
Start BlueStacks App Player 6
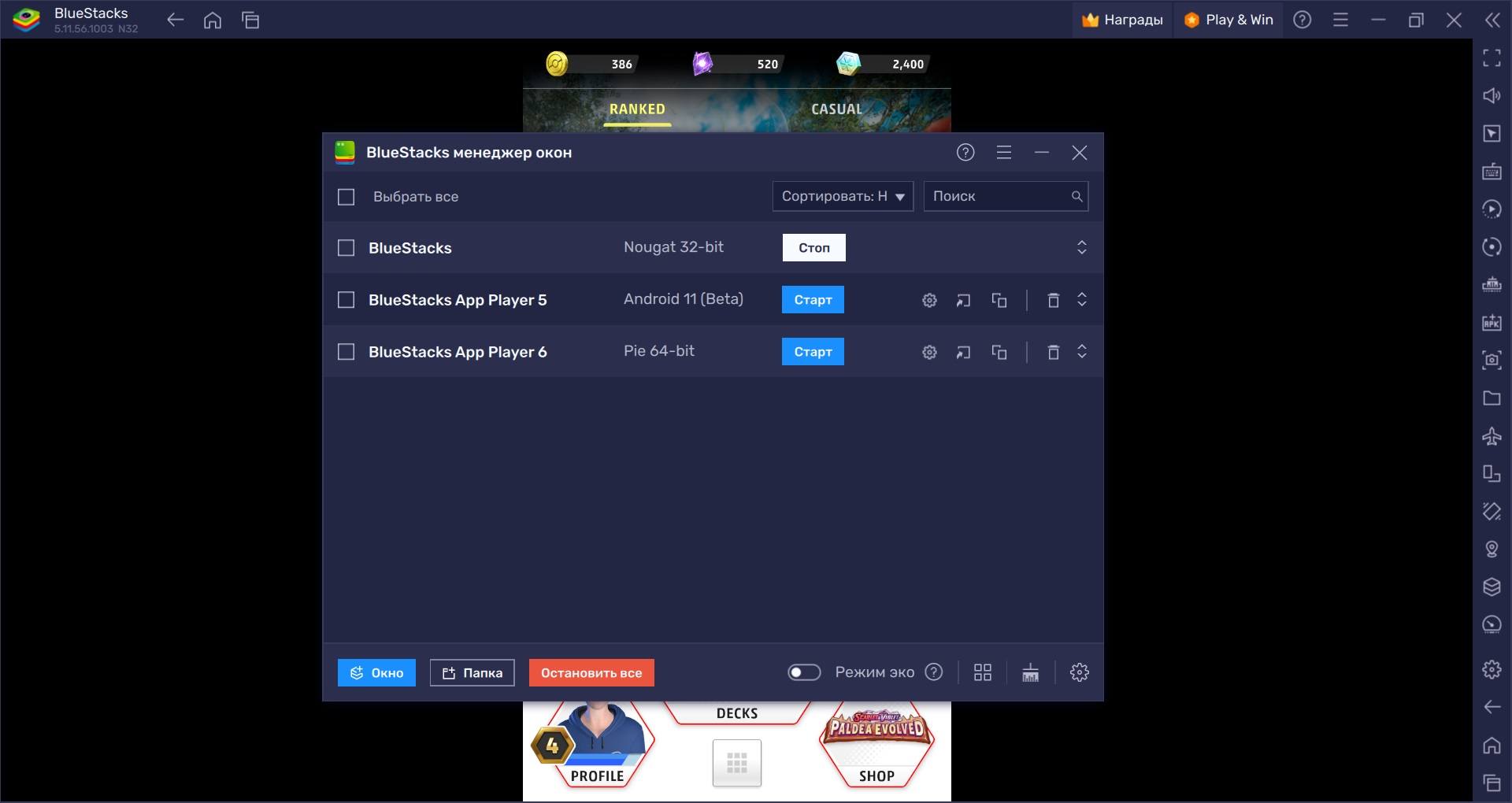tap(813, 352)
